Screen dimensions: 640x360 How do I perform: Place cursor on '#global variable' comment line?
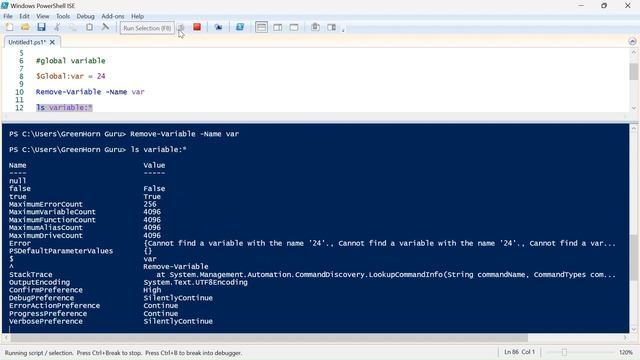71,61
